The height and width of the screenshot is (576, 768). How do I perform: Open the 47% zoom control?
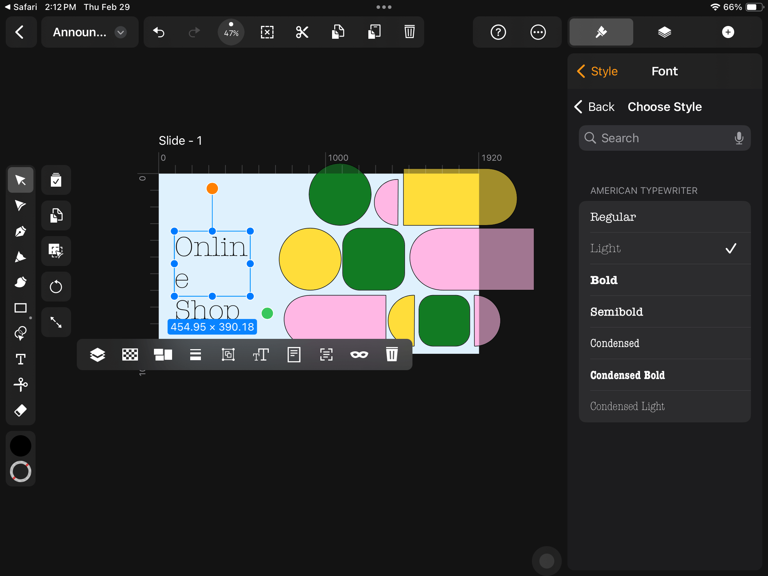231,32
